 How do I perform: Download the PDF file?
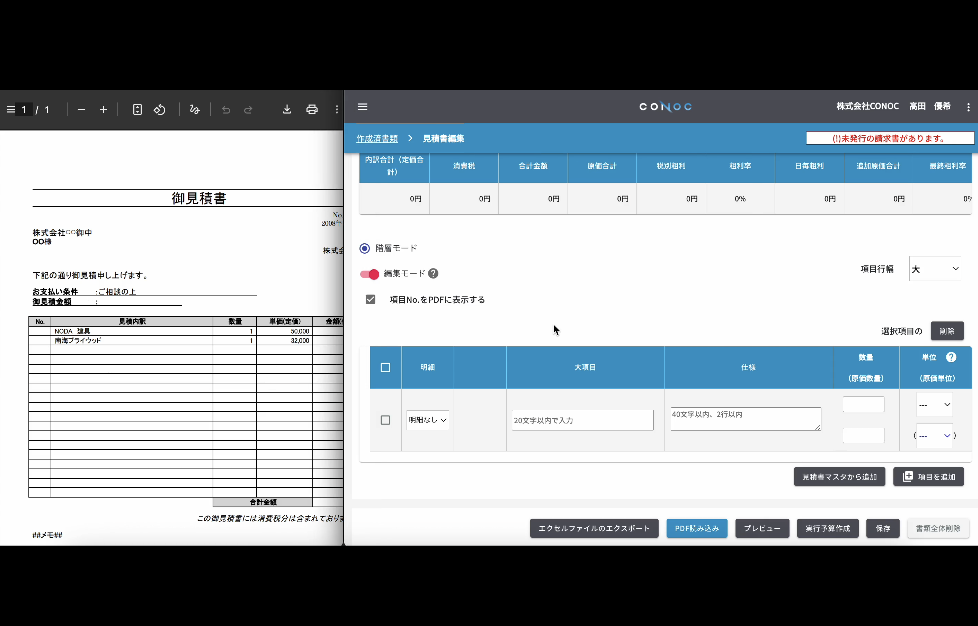point(287,109)
